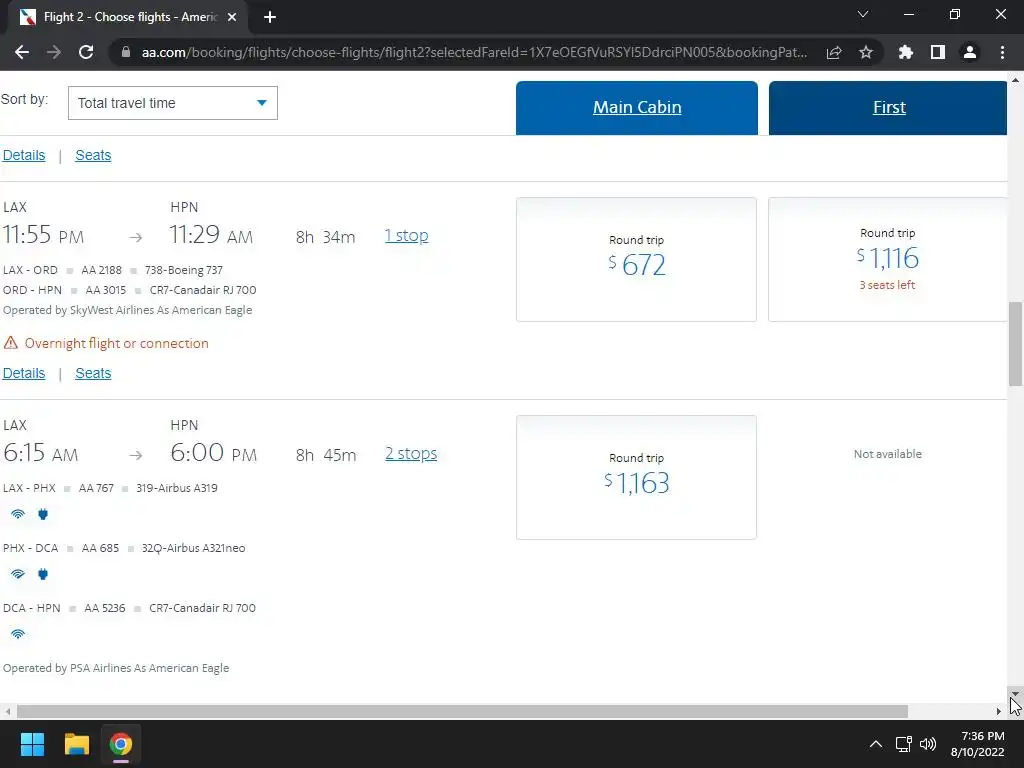Toggle the Chrome side panel icon
Image resolution: width=1024 pixels, height=768 pixels.
pos(938,52)
